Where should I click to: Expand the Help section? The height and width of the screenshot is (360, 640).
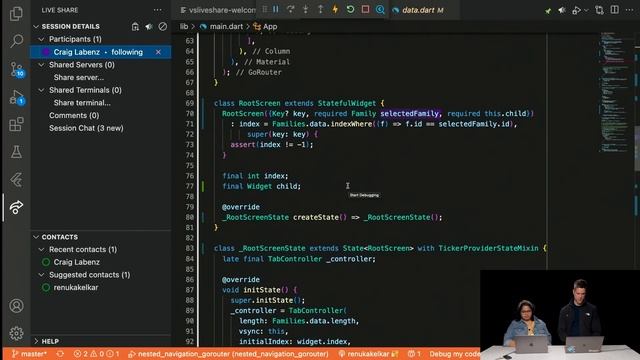(x=36, y=341)
